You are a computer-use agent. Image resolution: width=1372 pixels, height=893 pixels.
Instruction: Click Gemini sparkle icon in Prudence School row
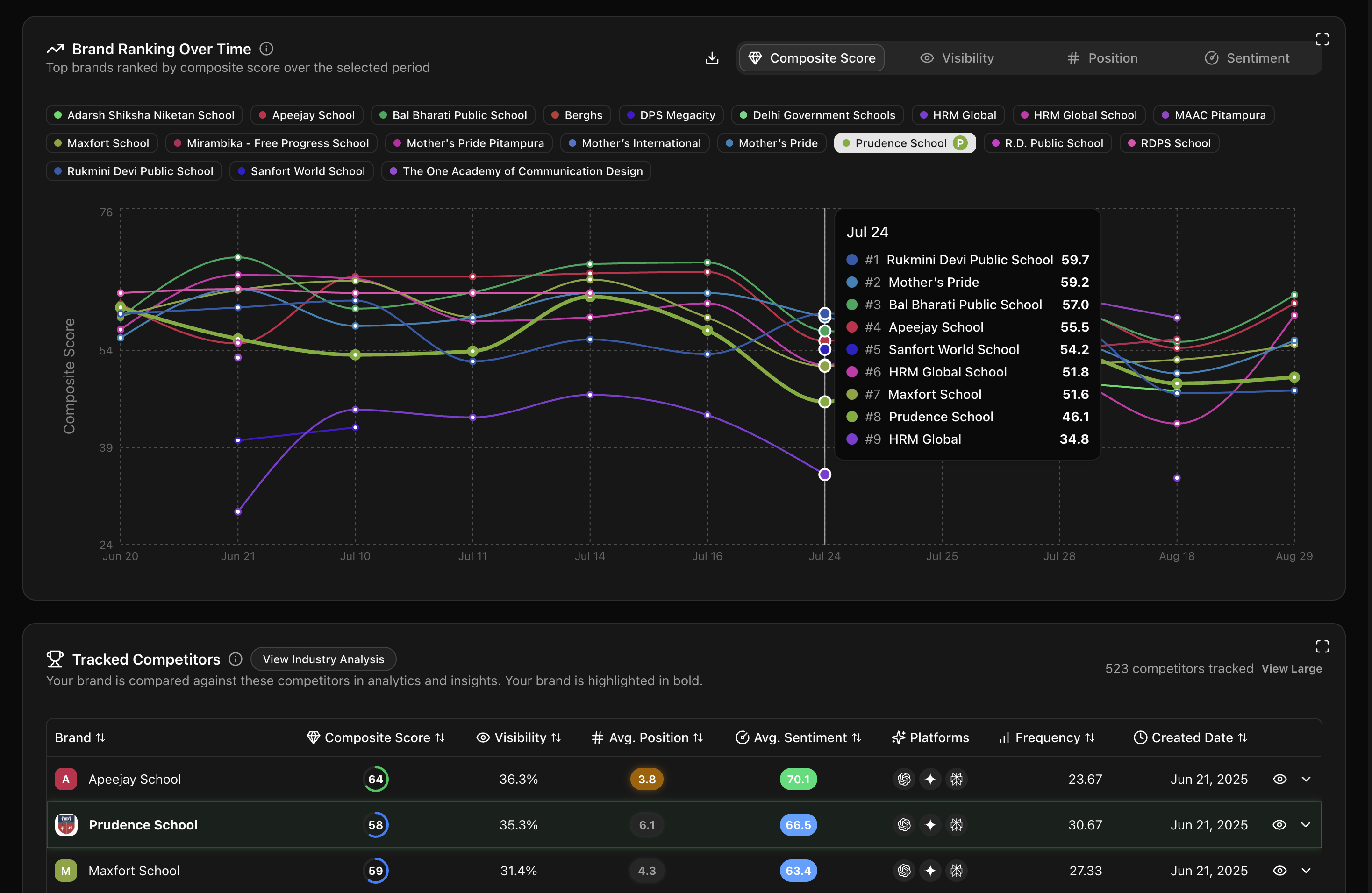930,825
